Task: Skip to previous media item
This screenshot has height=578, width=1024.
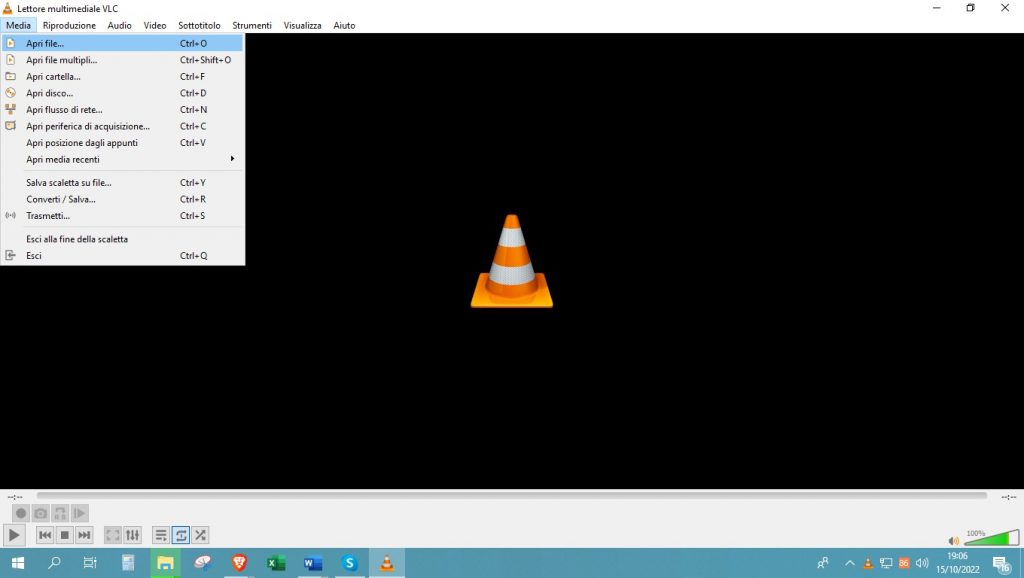Action: point(45,535)
